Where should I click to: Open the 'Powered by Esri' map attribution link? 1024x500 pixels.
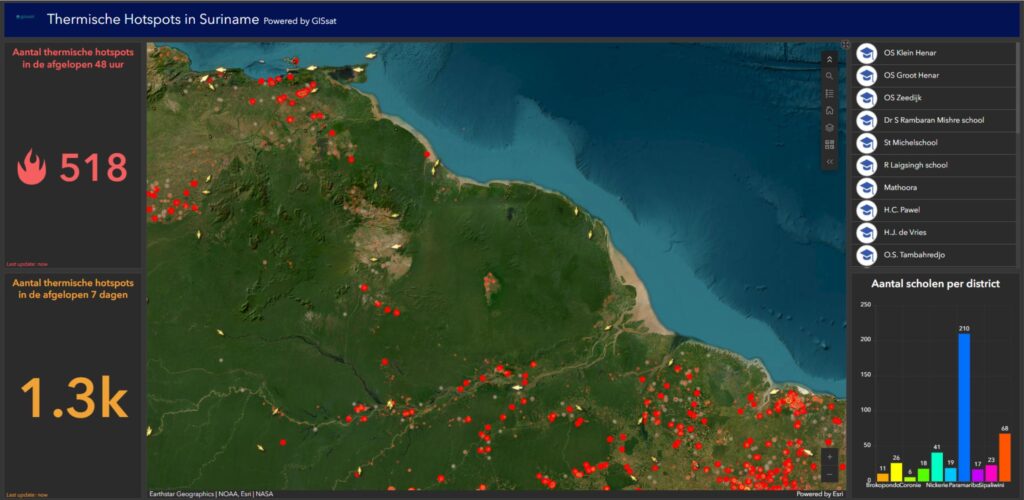[x=821, y=494]
